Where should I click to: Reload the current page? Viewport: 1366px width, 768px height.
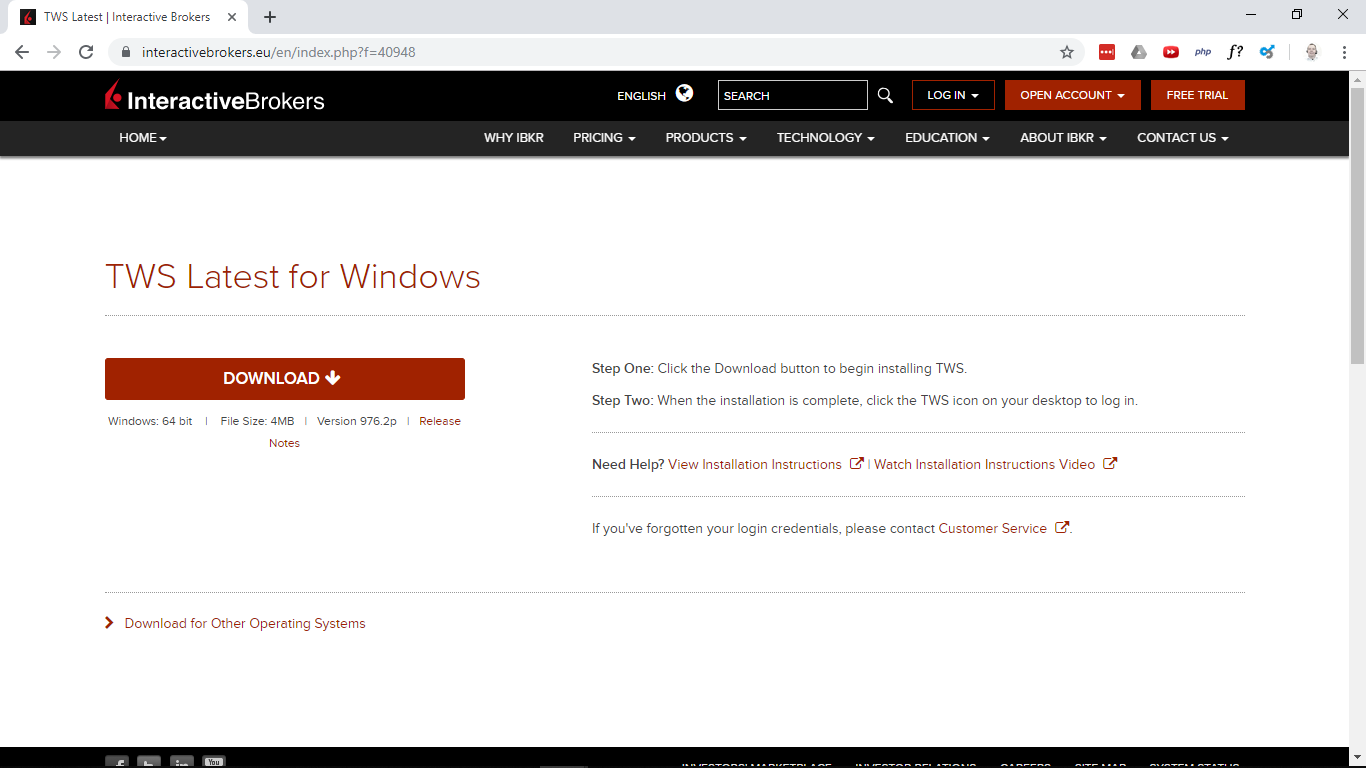86,52
